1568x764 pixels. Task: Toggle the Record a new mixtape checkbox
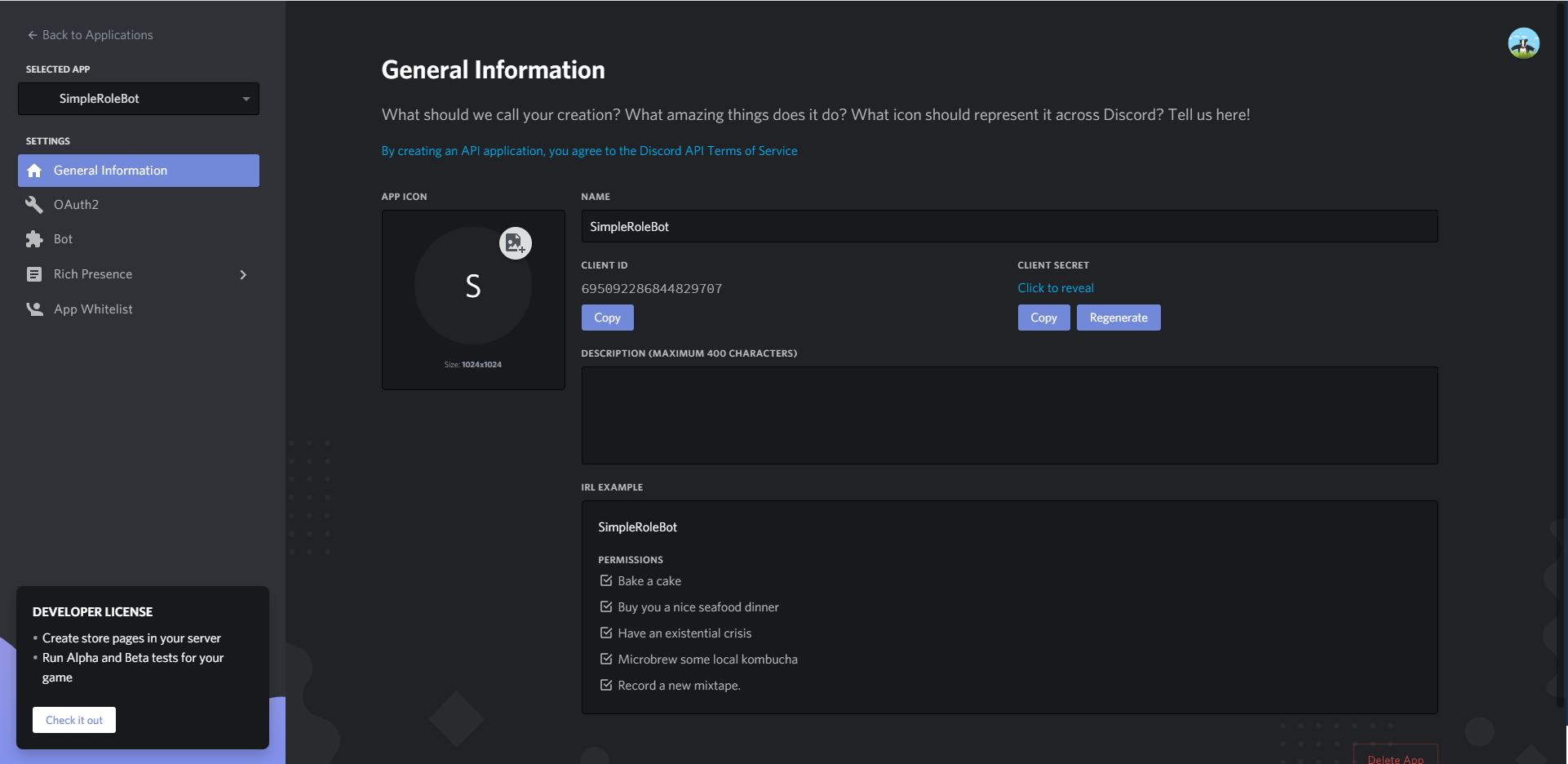(606, 686)
